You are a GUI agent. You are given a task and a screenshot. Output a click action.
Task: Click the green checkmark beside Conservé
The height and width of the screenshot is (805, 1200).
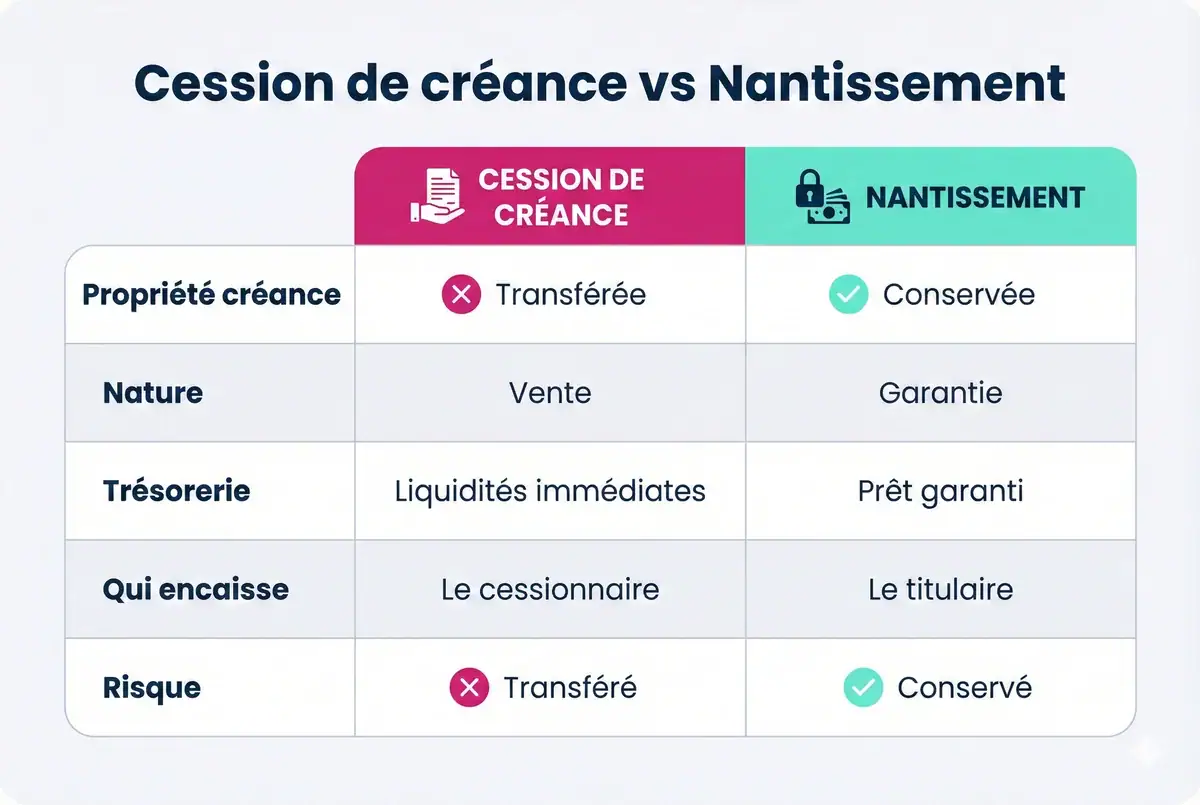pyautogui.click(x=863, y=688)
